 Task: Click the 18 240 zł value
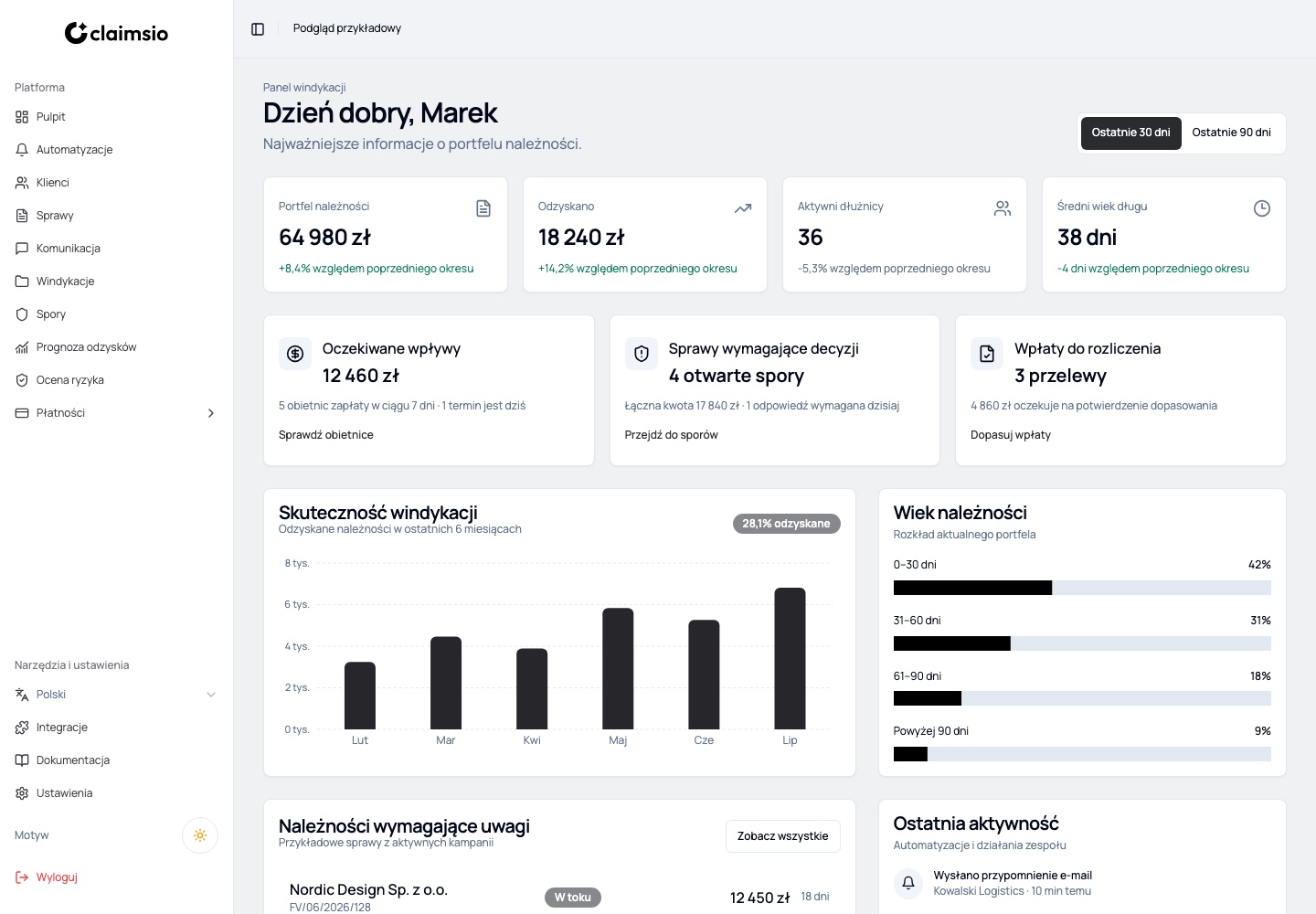point(581,238)
